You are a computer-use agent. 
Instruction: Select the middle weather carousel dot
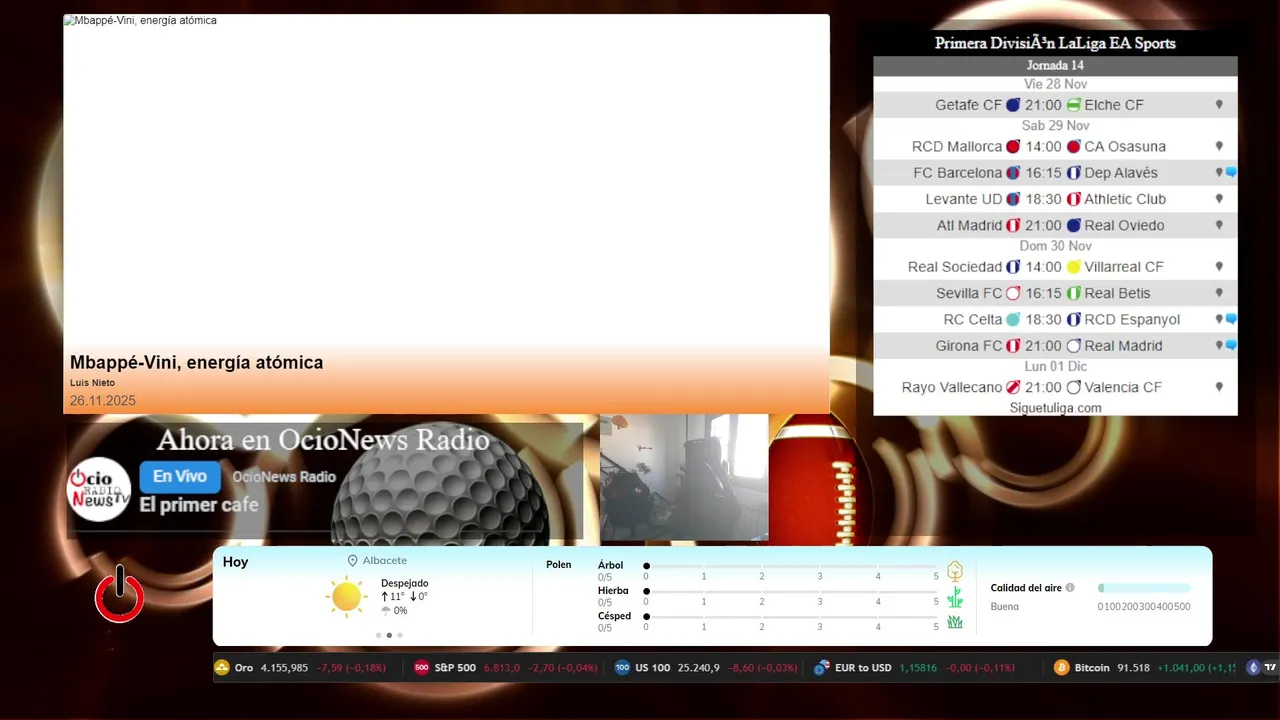[x=389, y=635]
